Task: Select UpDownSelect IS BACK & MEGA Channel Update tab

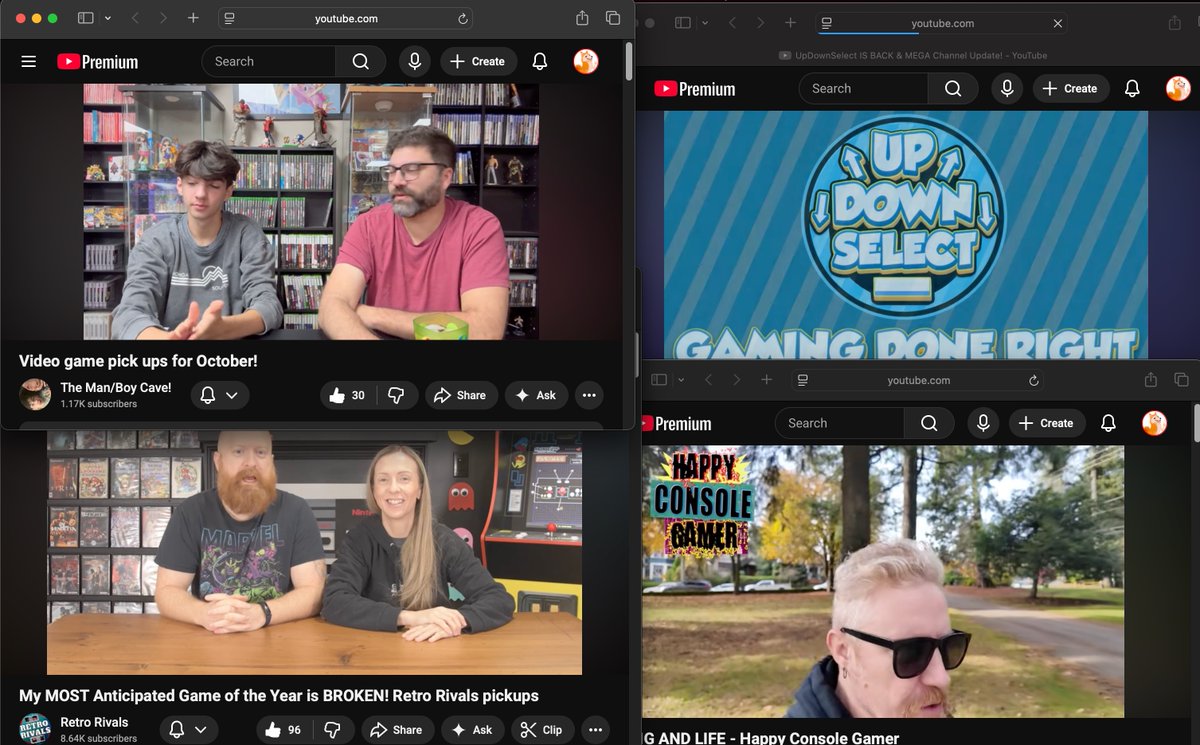Action: [913, 56]
